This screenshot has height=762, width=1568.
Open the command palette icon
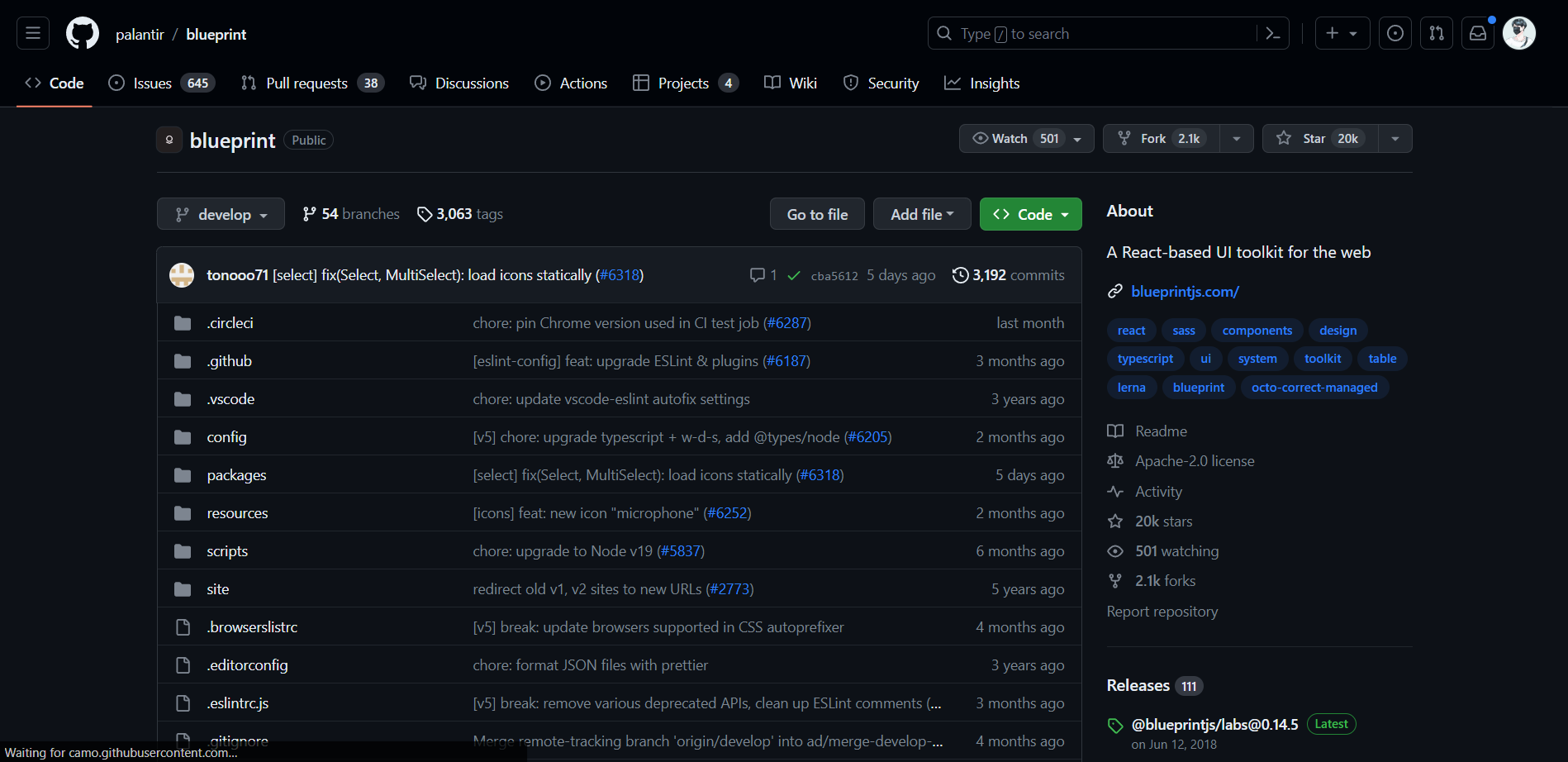1272,33
